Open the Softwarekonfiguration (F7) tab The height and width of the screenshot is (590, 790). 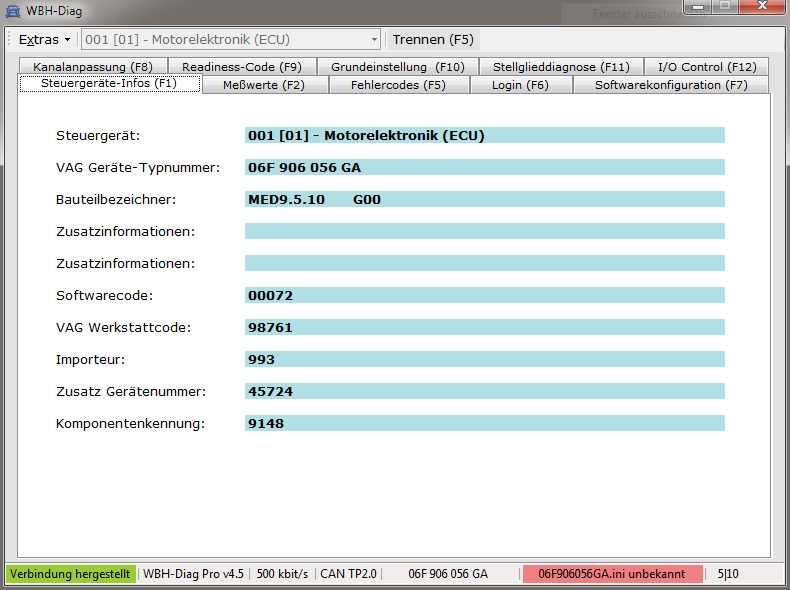click(670, 85)
